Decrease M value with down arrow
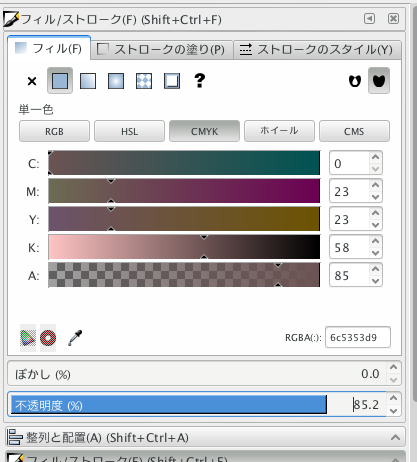The image size is (417, 462). (x=376, y=197)
